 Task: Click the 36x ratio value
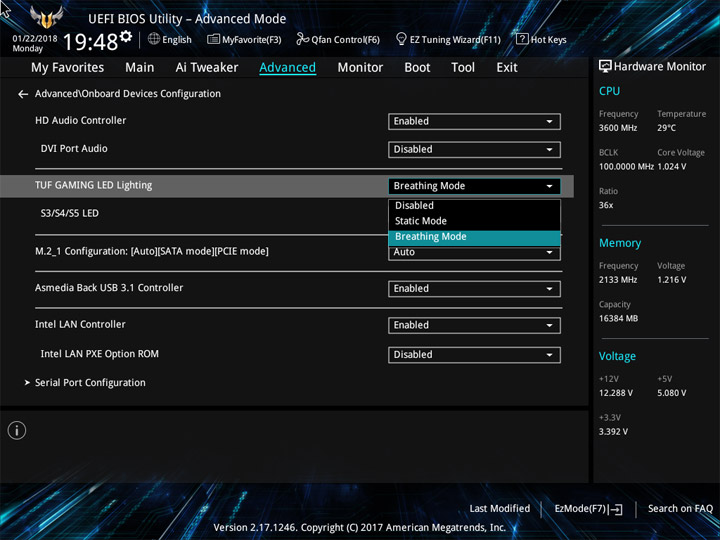(606, 206)
